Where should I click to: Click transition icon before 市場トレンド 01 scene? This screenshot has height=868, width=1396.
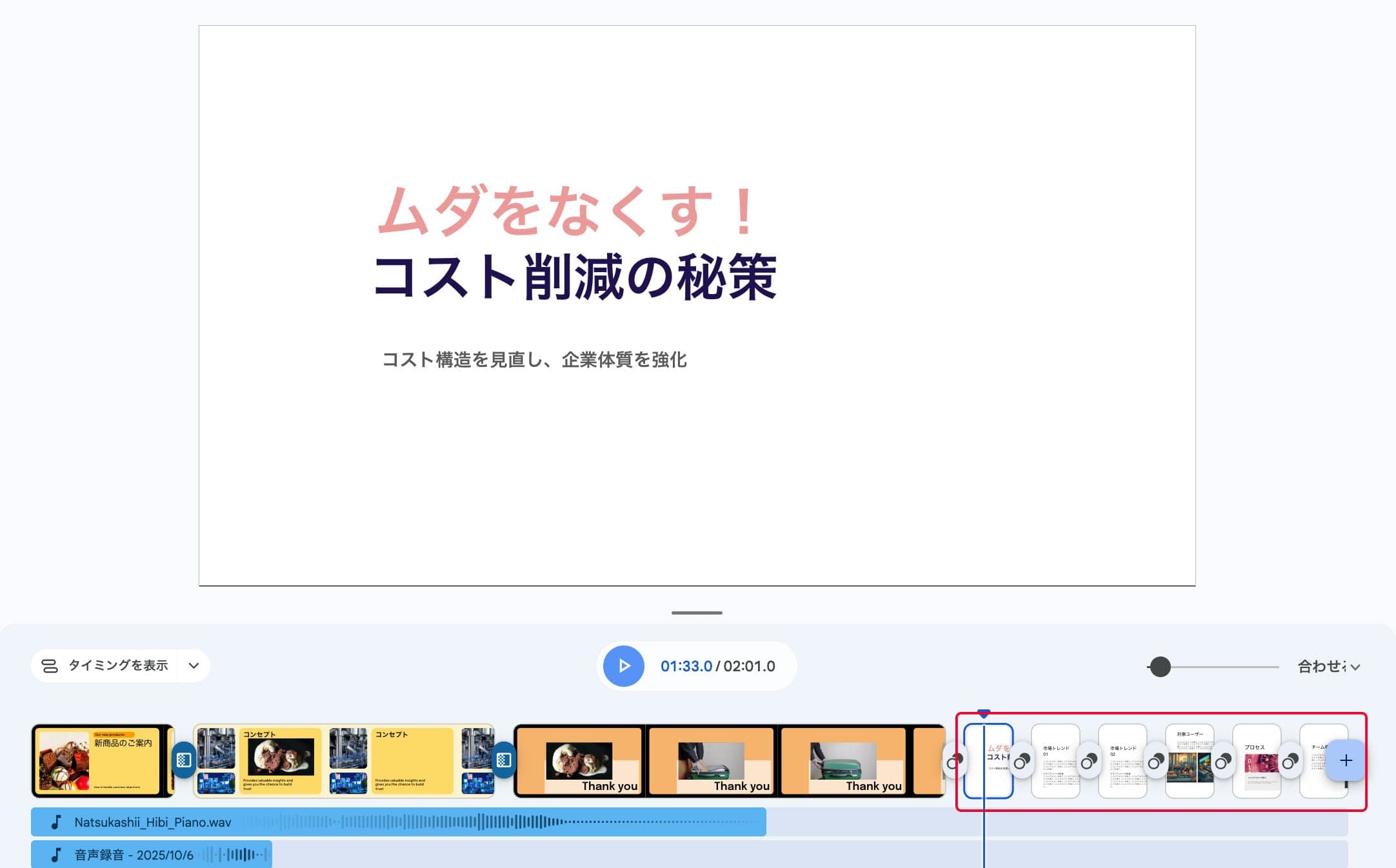(x=1021, y=762)
